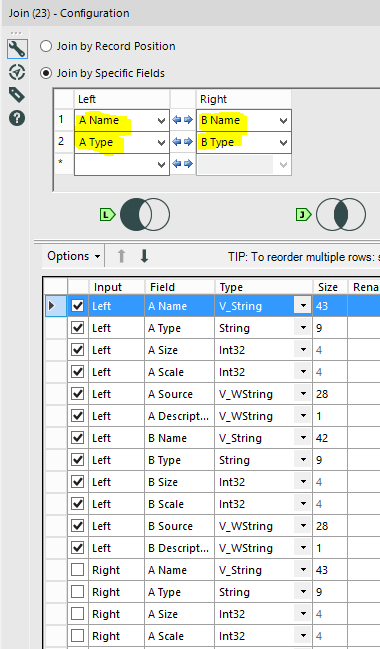380x649 pixels.
Task: Uncheck Left B Scale field
Action: point(77,504)
